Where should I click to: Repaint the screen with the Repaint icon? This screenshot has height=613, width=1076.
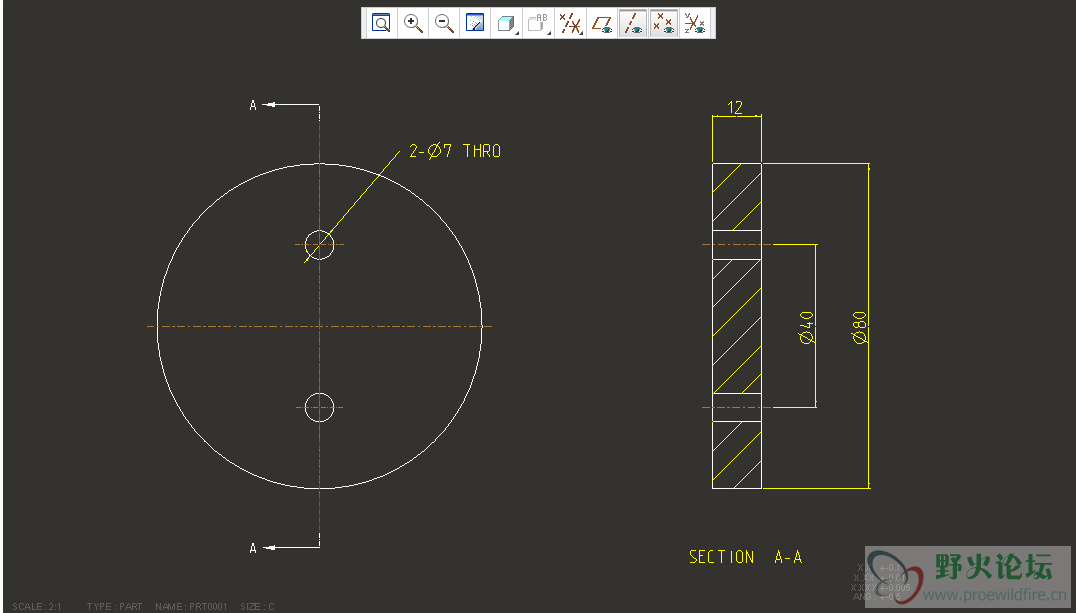pos(476,23)
